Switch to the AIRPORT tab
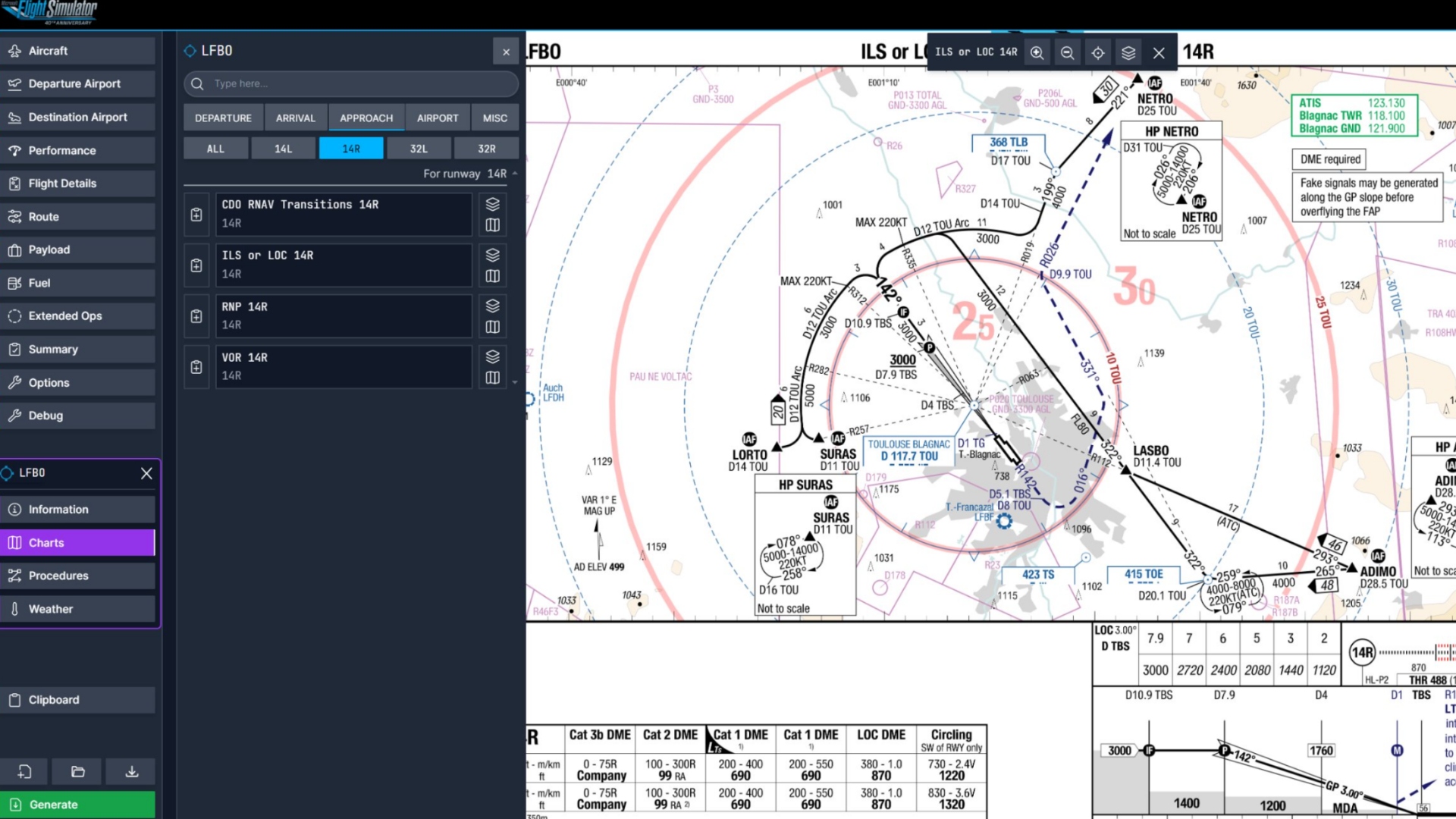Screen dimensions: 1456x819 (438, 118)
